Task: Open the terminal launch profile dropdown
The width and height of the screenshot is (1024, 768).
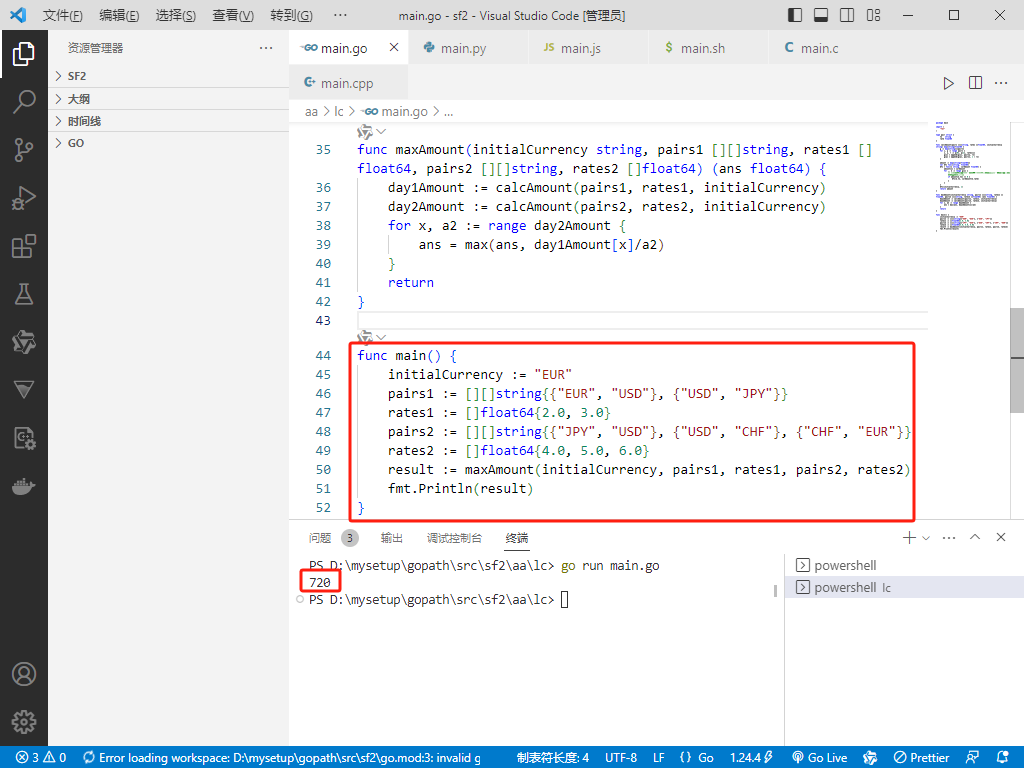Action: point(926,537)
